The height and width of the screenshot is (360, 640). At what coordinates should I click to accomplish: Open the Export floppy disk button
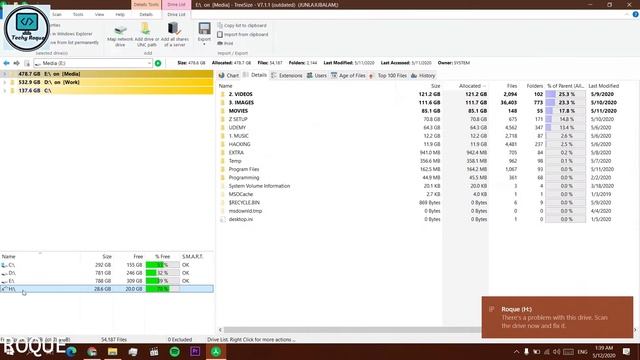click(x=204, y=29)
